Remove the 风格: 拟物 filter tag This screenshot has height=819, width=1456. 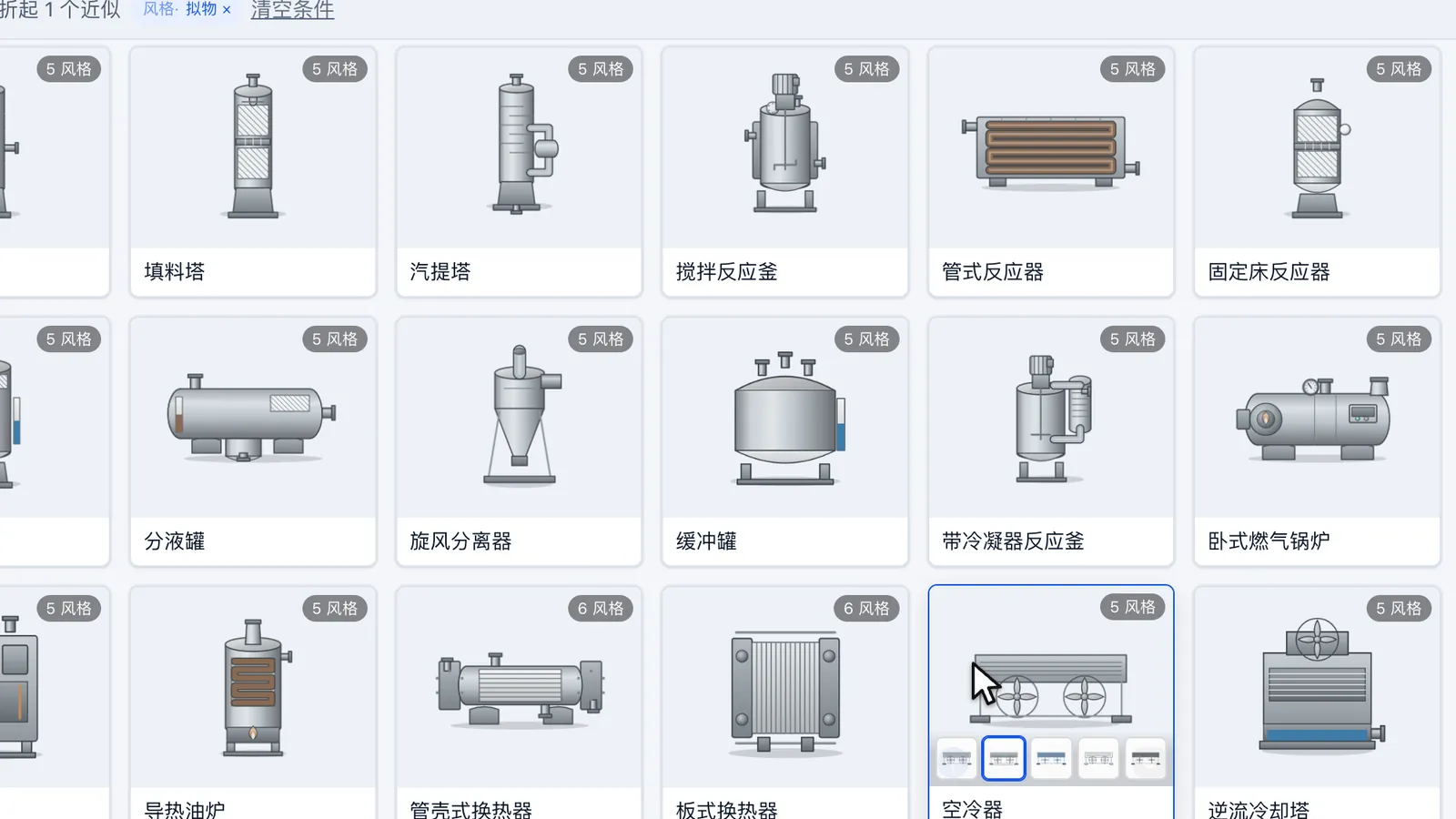227,10
